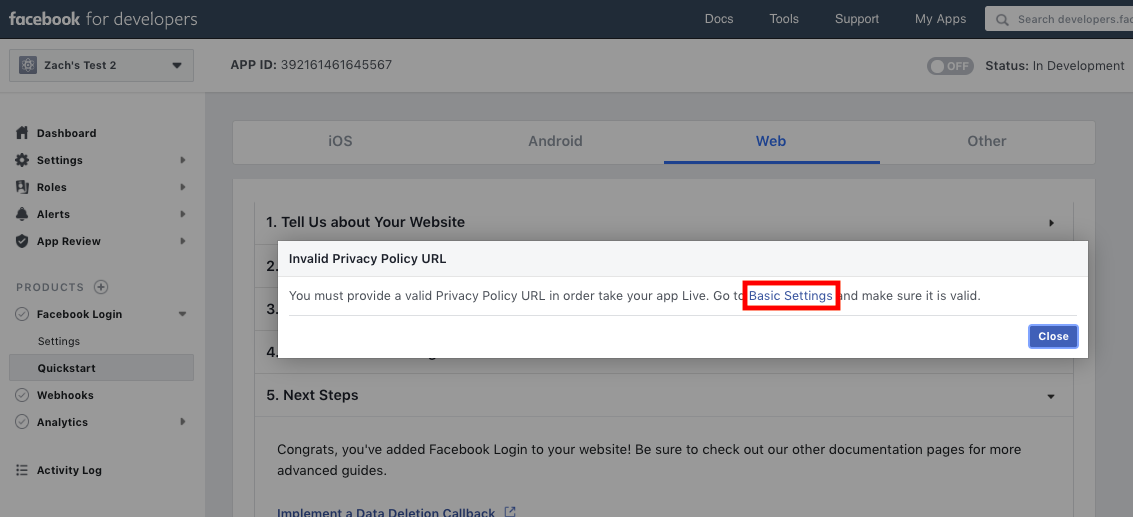Image resolution: width=1133 pixels, height=517 pixels.
Task: Switch to the Android platform tab
Action: [x=555, y=142]
